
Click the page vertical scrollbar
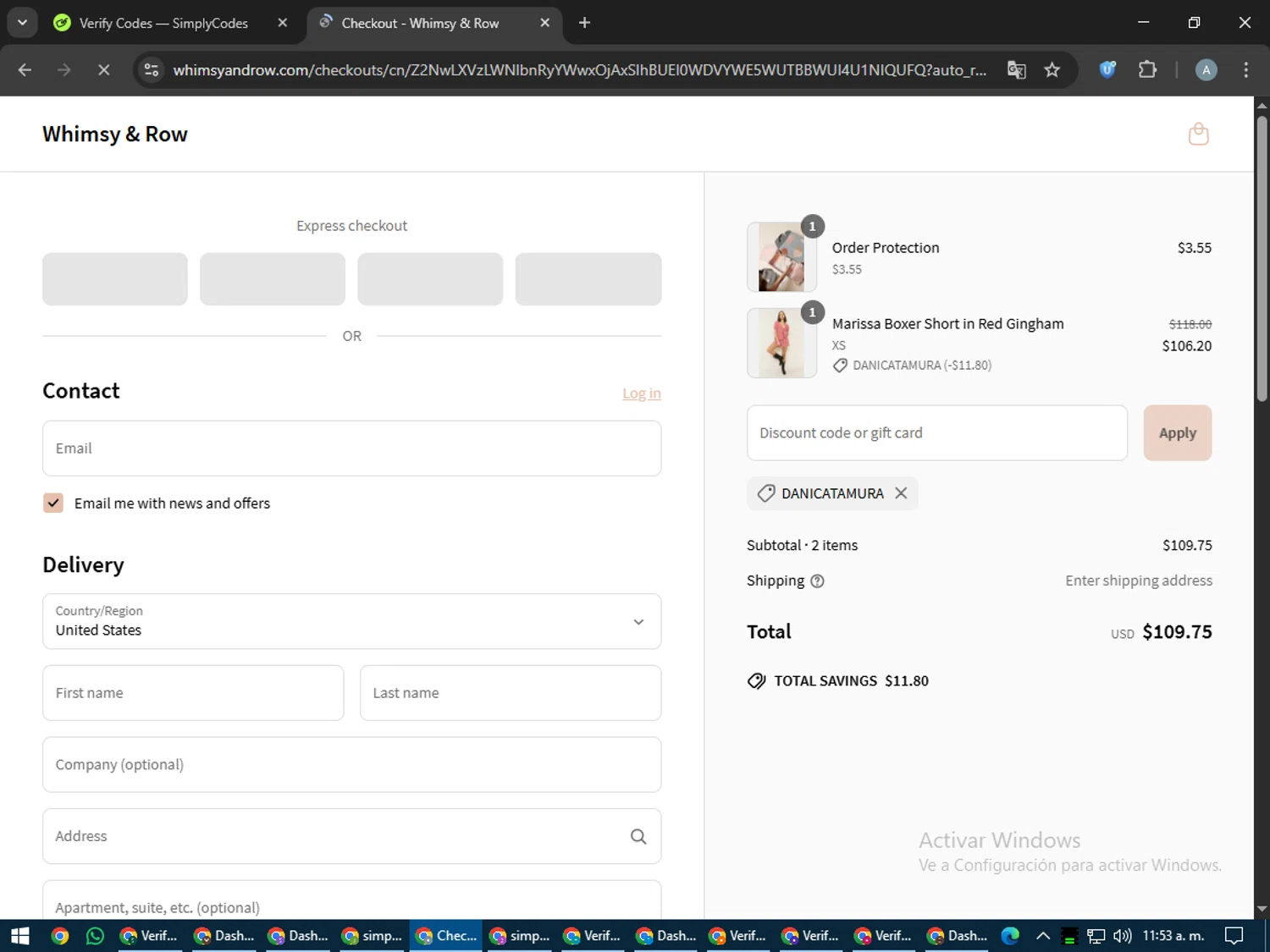click(x=1262, y=258)
